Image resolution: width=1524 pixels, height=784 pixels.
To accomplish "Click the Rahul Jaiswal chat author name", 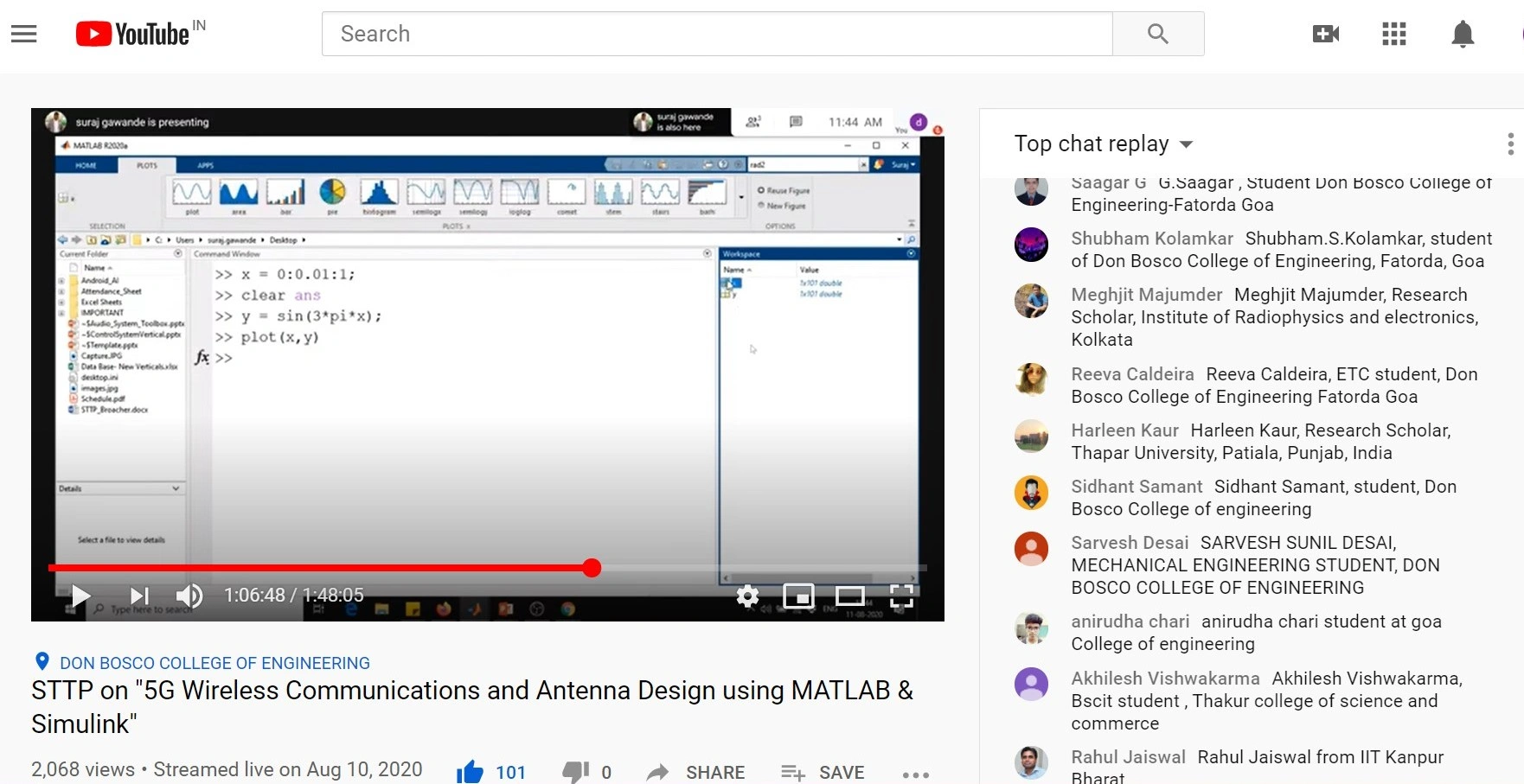I will coord(1128,757).
